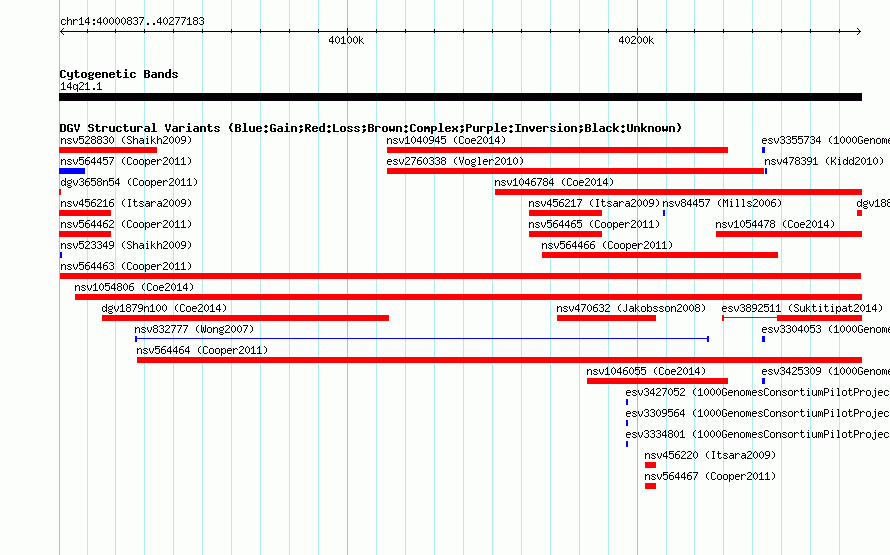Click nsv1046784 (Coe2014) label

(554, 182)
